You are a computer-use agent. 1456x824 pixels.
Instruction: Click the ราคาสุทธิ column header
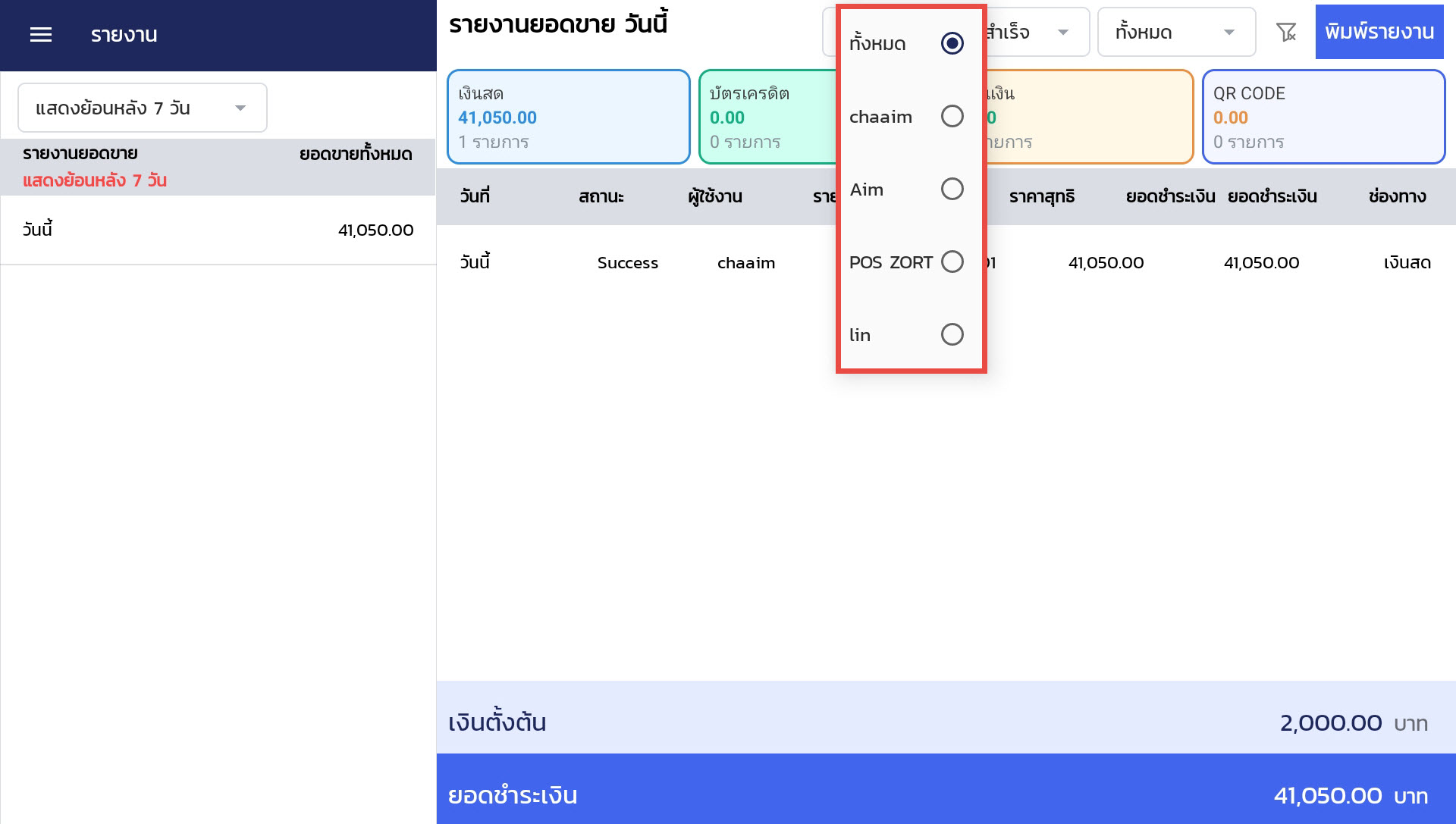click(1041, 197)
